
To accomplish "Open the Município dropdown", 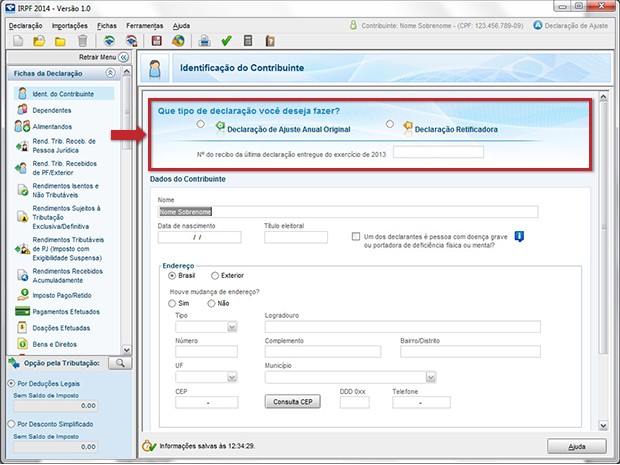I will pyautogui.click(x=431, y=377).
